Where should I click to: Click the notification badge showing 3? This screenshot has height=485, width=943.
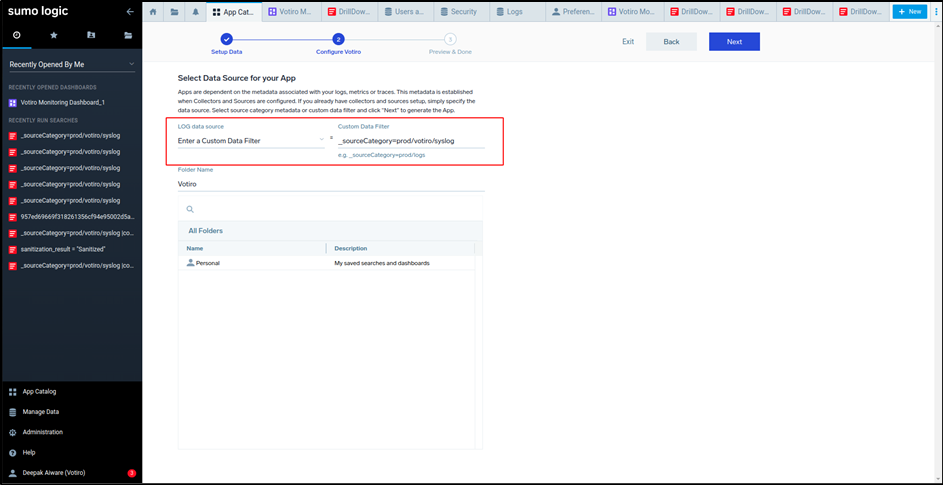[x=132, y=473]
